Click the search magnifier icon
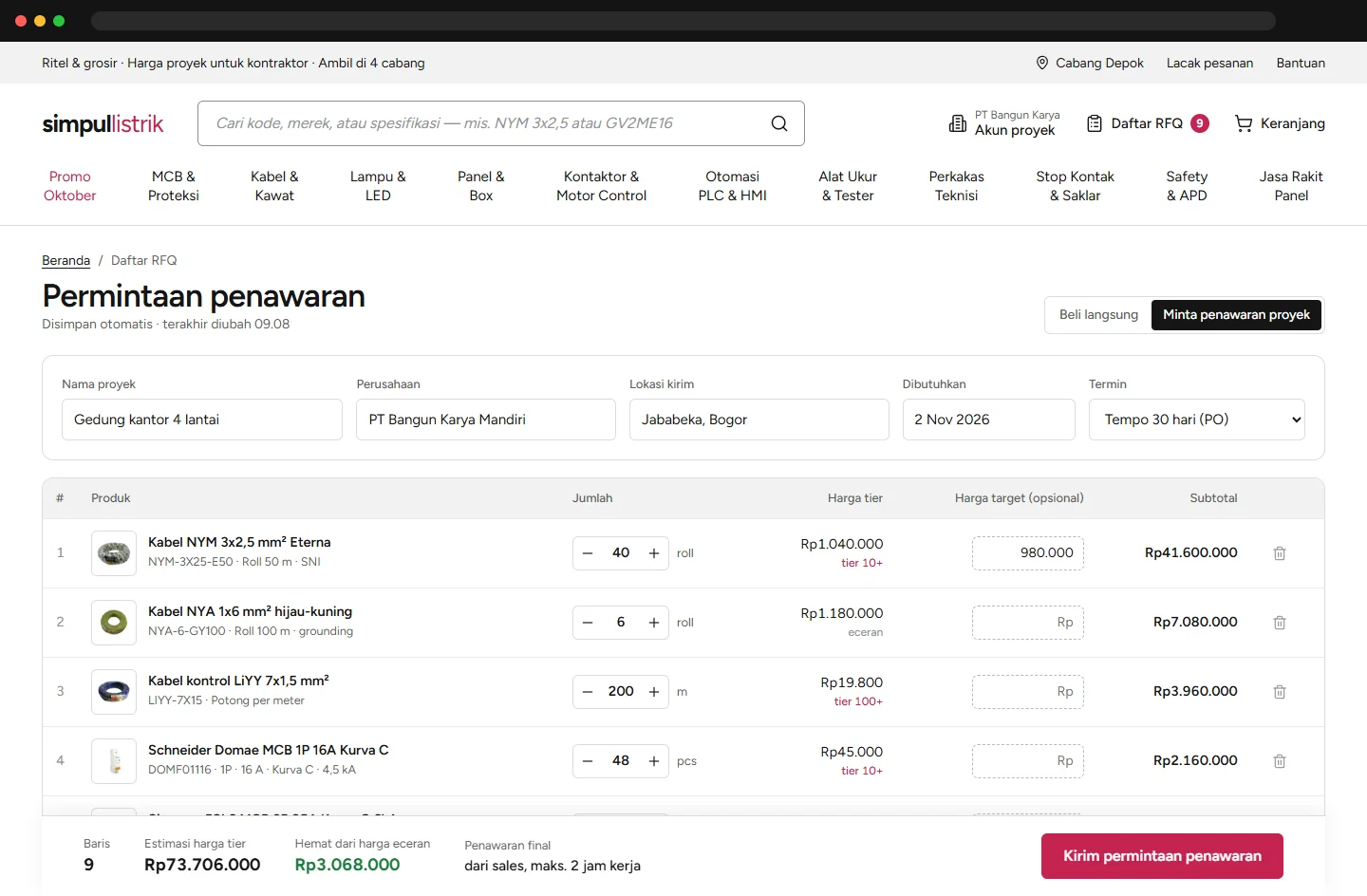This screenshot has width=1367, height=896. point(779,123)
